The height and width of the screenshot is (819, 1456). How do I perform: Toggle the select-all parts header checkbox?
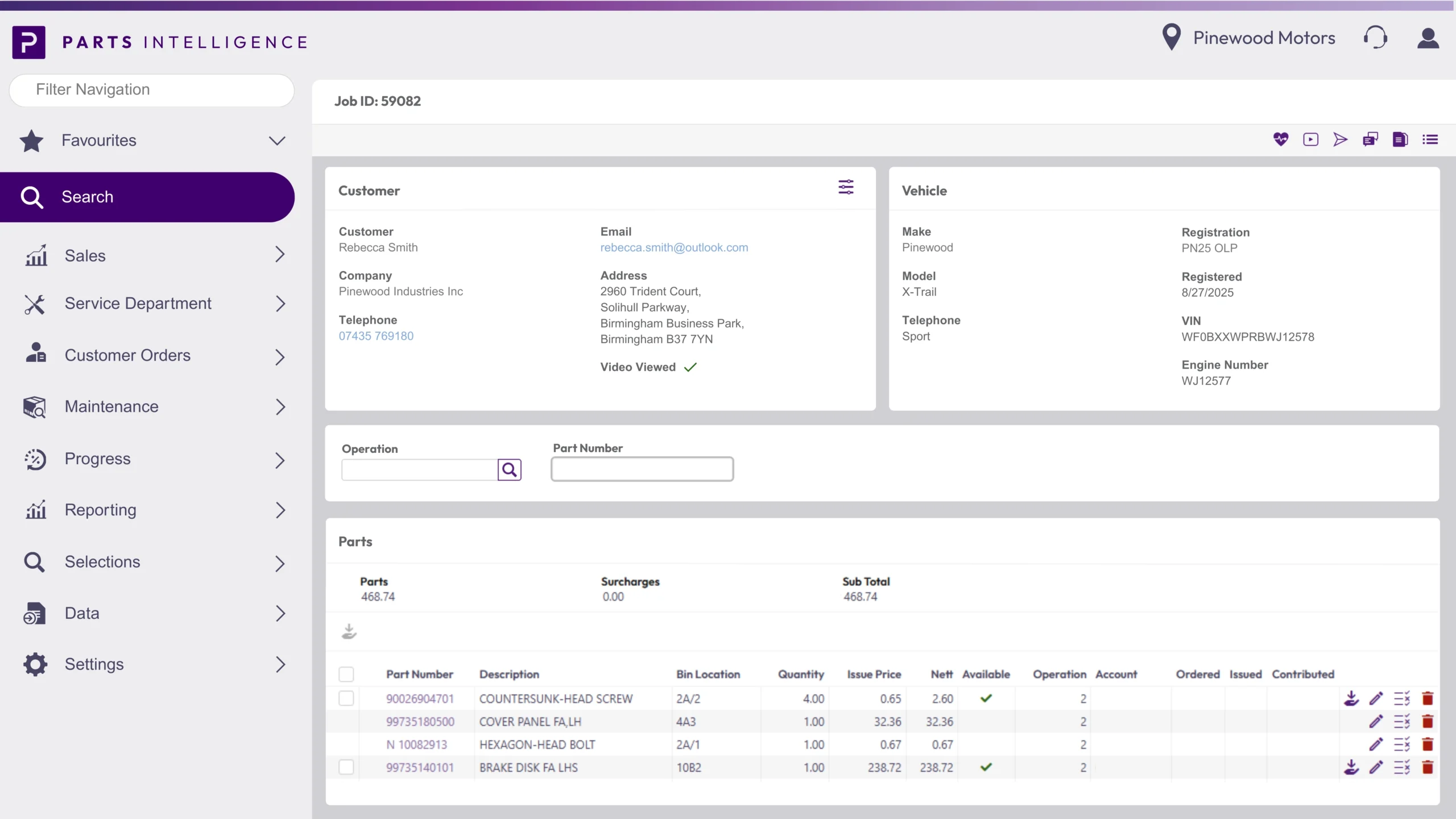pos(346,675)
